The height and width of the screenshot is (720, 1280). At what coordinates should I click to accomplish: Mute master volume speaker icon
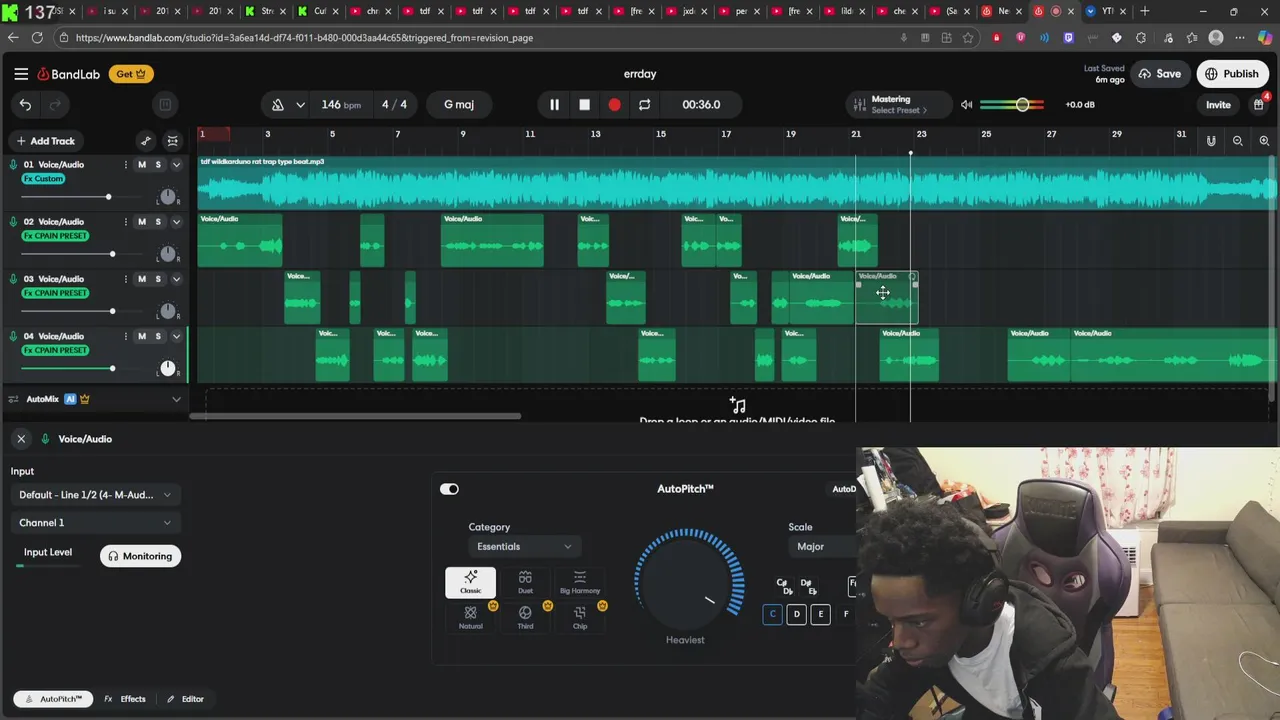click(966, 104)
